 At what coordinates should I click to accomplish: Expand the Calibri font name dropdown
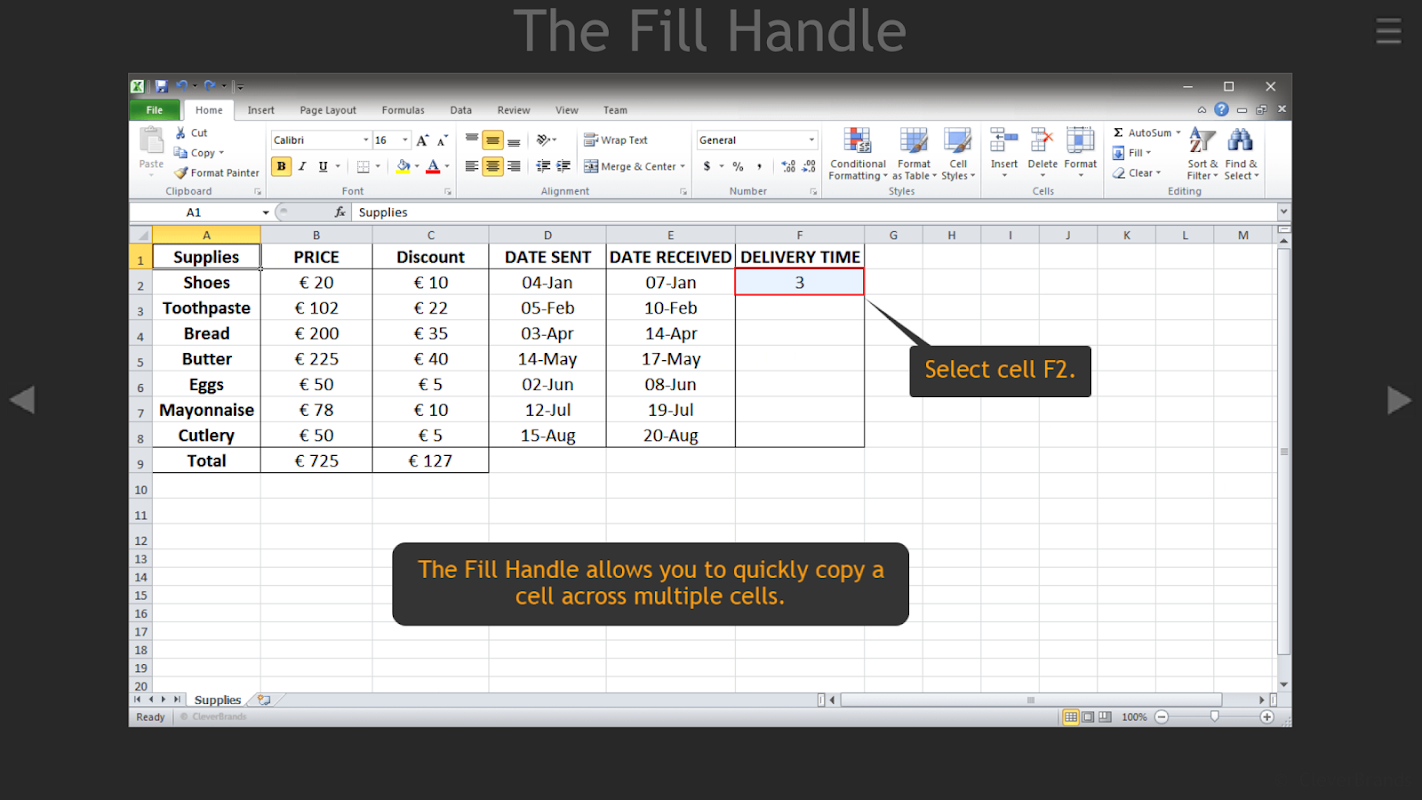click(366, 141)
